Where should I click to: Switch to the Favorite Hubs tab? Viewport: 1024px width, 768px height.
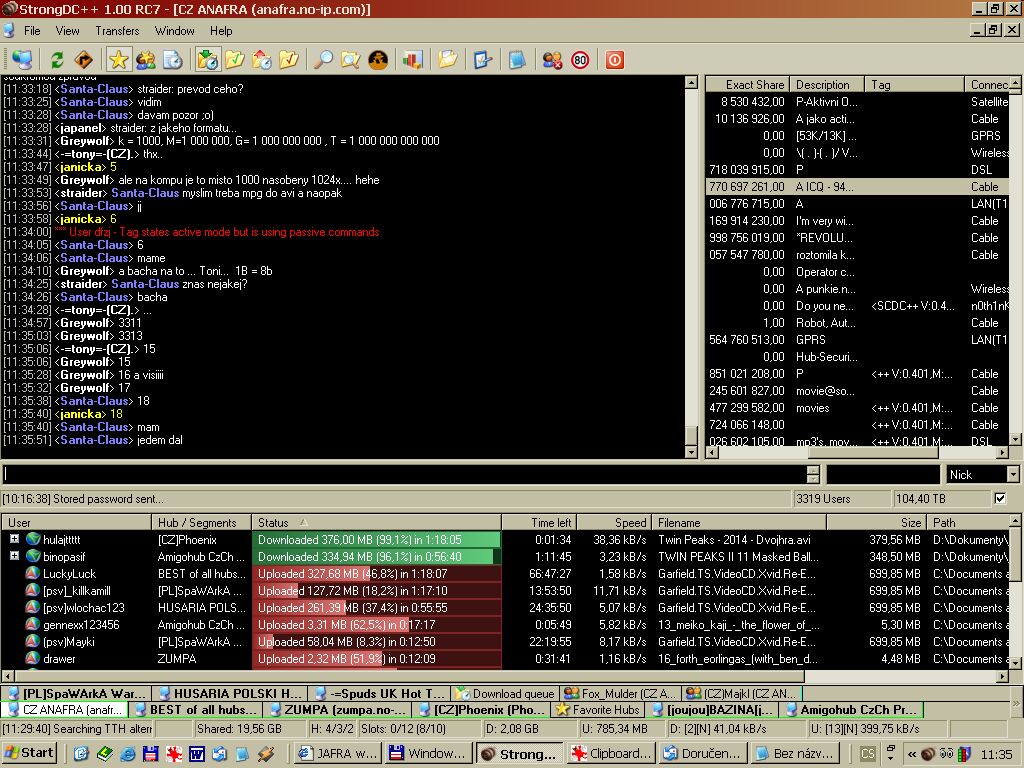(598, 710)
